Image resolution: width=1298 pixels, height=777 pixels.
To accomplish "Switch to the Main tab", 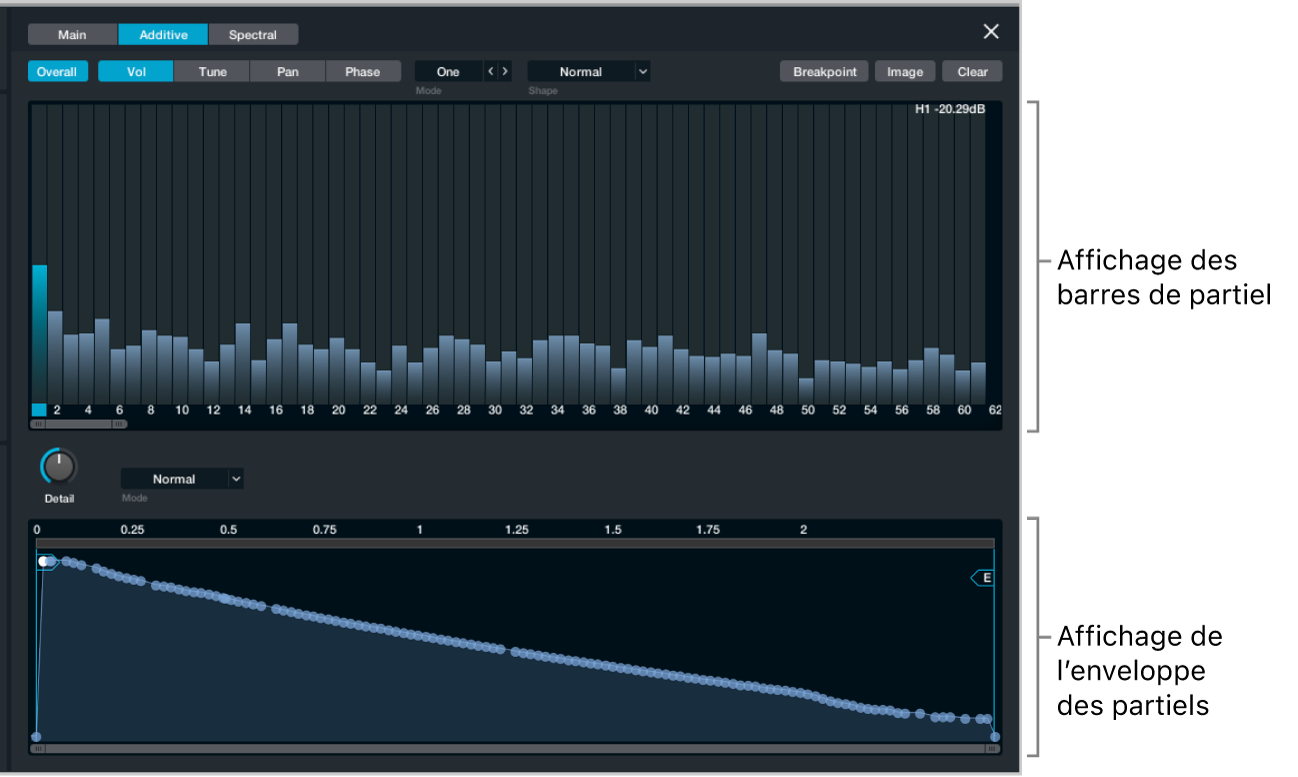I will 72,35.
